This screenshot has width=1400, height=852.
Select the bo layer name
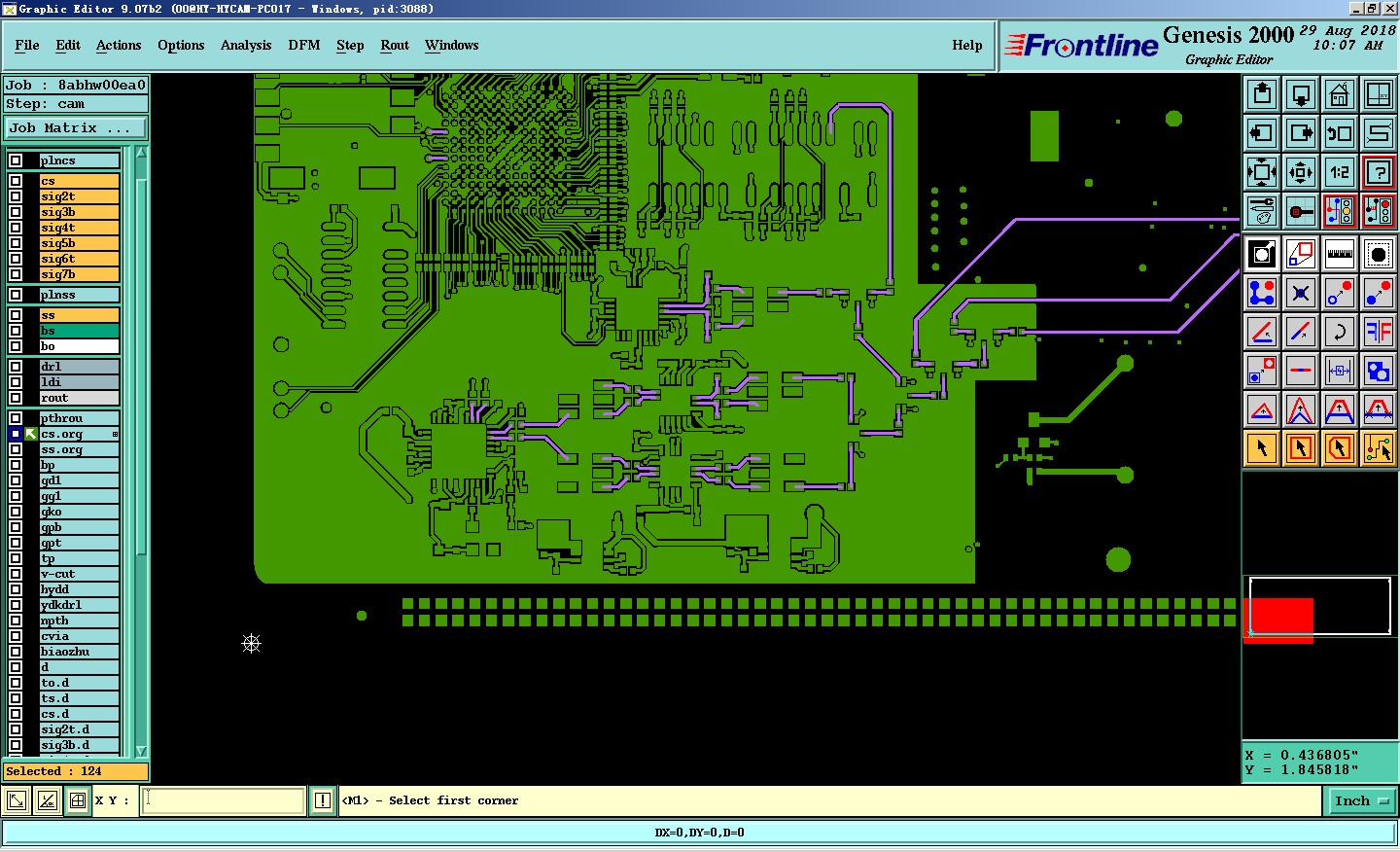[x=79, y=346]
